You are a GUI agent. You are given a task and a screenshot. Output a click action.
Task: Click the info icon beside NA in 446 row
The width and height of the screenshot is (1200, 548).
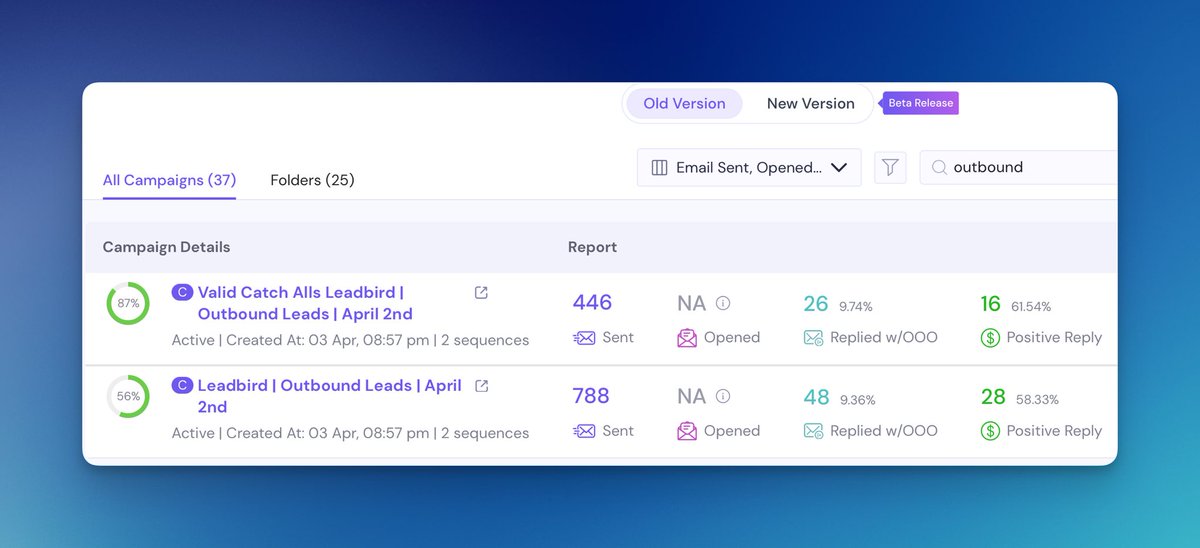coord(723,303)
